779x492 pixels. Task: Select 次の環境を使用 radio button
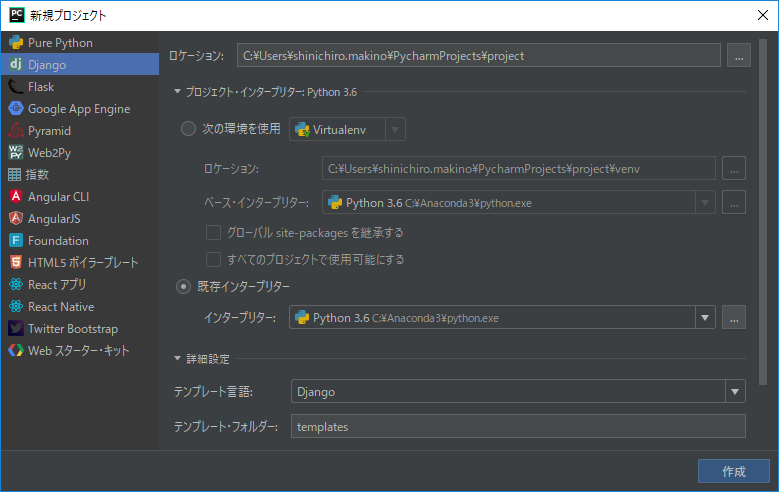pyautogui.click(x=188, y=129)
